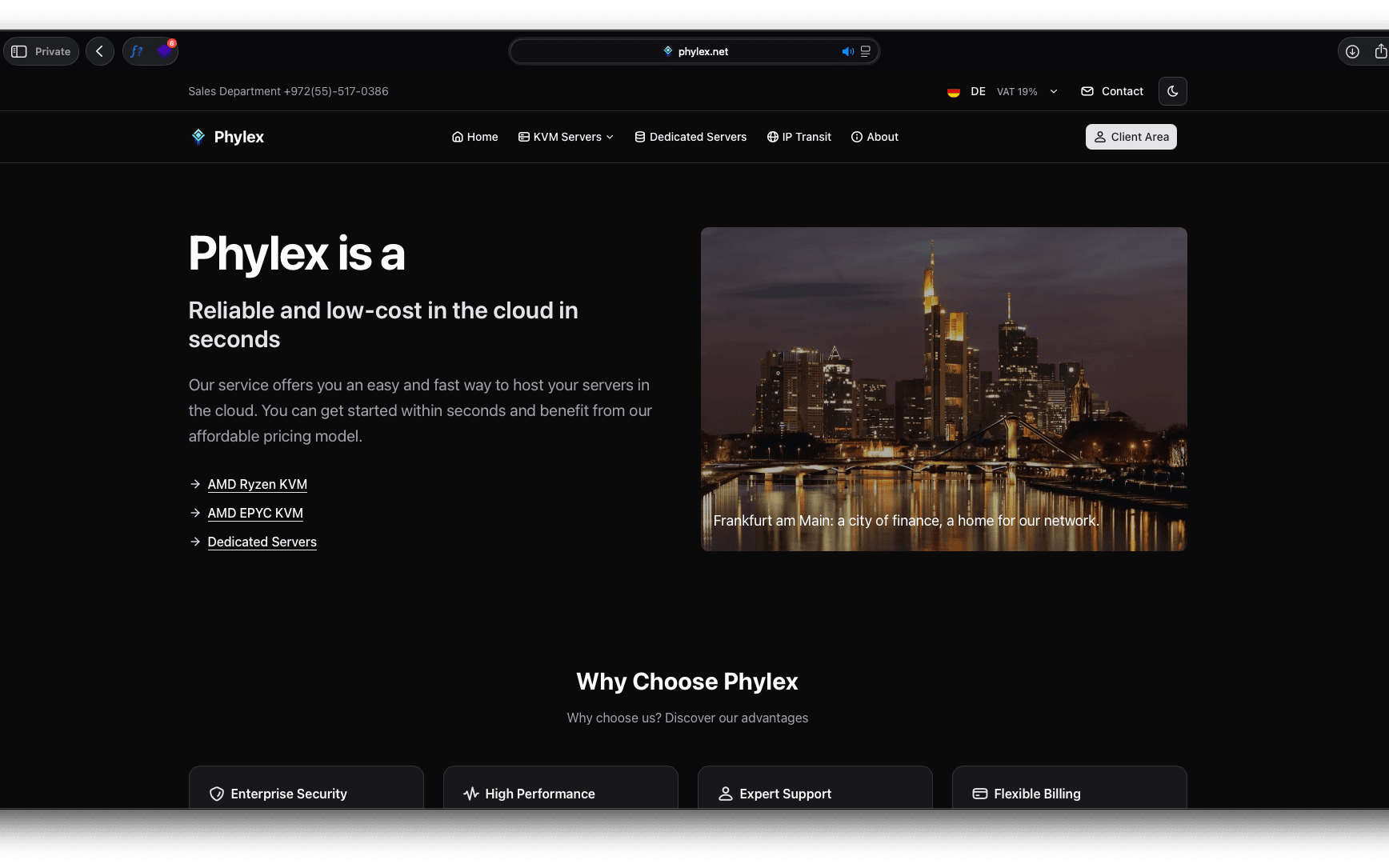Click the reader view icon in address bar

[x=865, y=52]
